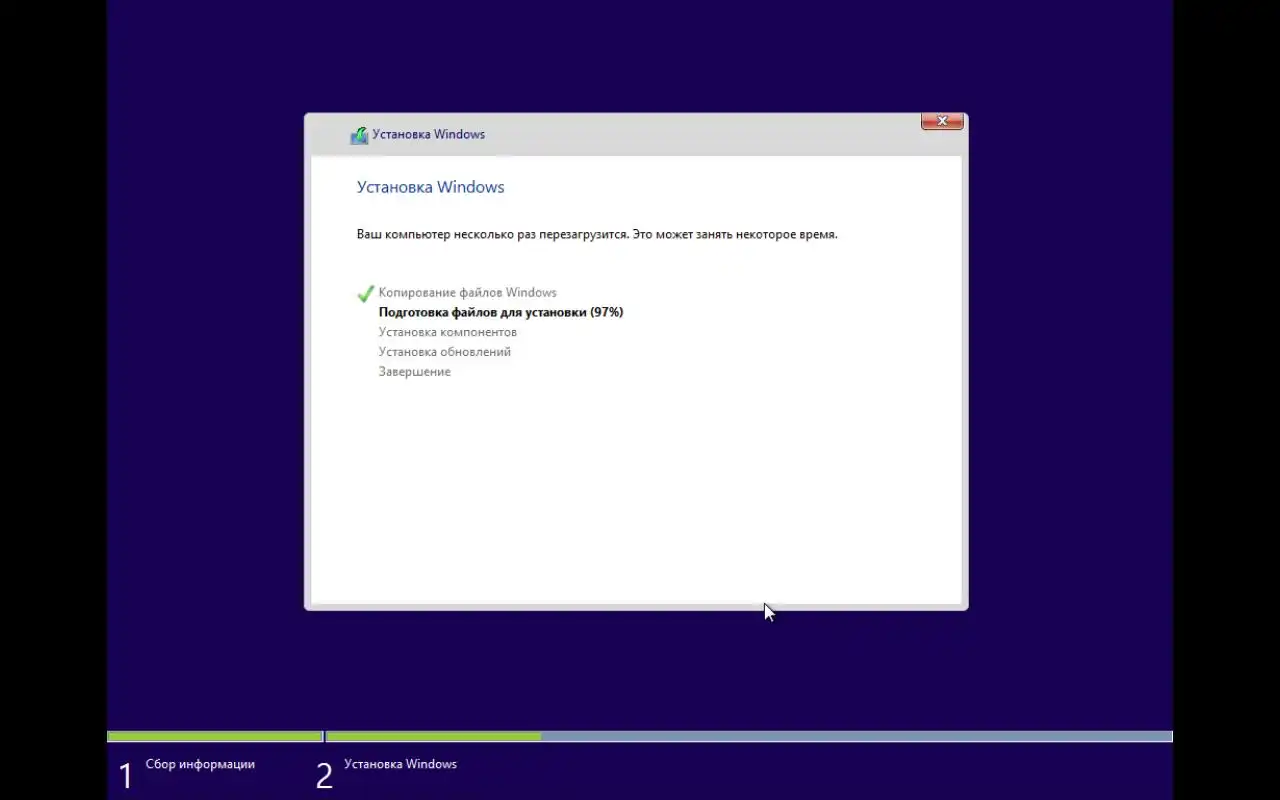Select the 'Установка компонентов' step
Screen dimensions: 1280x800
pos(447,332)
